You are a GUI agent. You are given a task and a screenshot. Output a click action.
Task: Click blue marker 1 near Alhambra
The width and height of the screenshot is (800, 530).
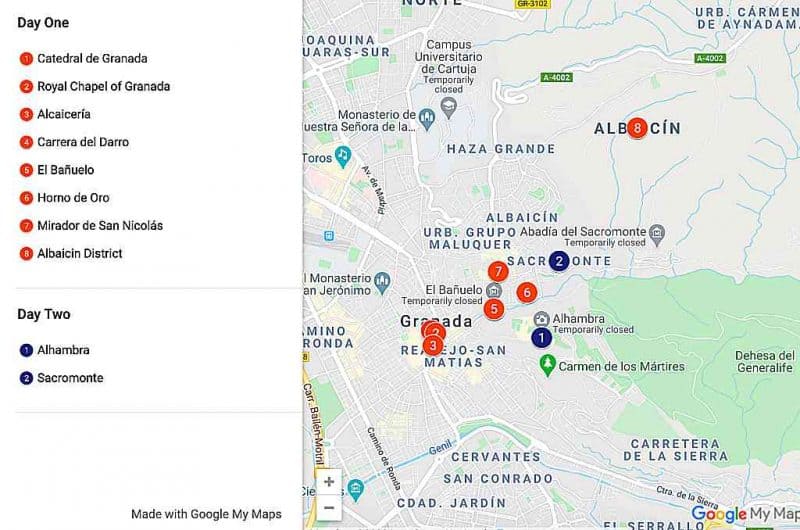[541, 338]
